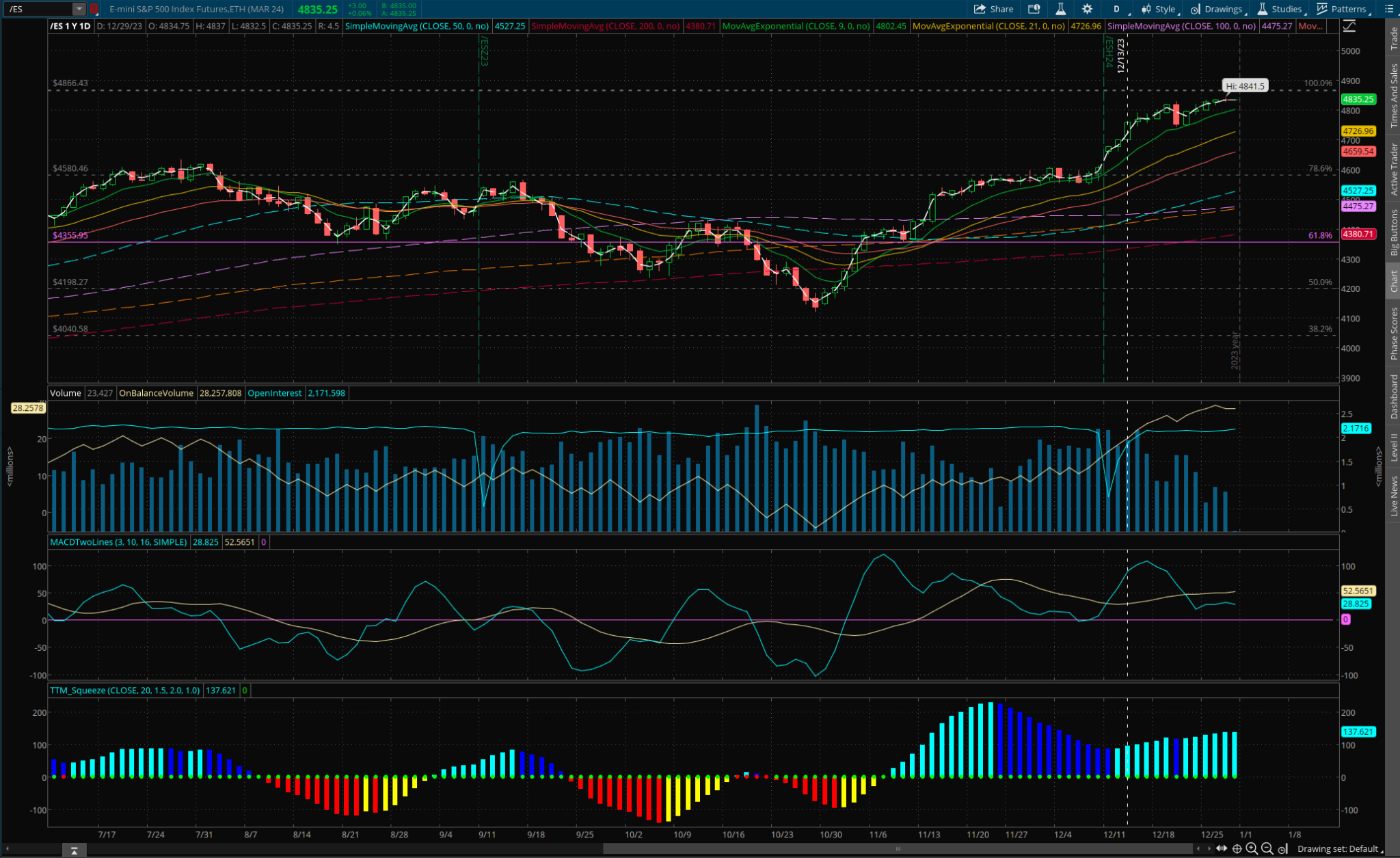Open chart settings gear icon
This screenshot has width=1400, height=858.
(x=1087, y=9)
